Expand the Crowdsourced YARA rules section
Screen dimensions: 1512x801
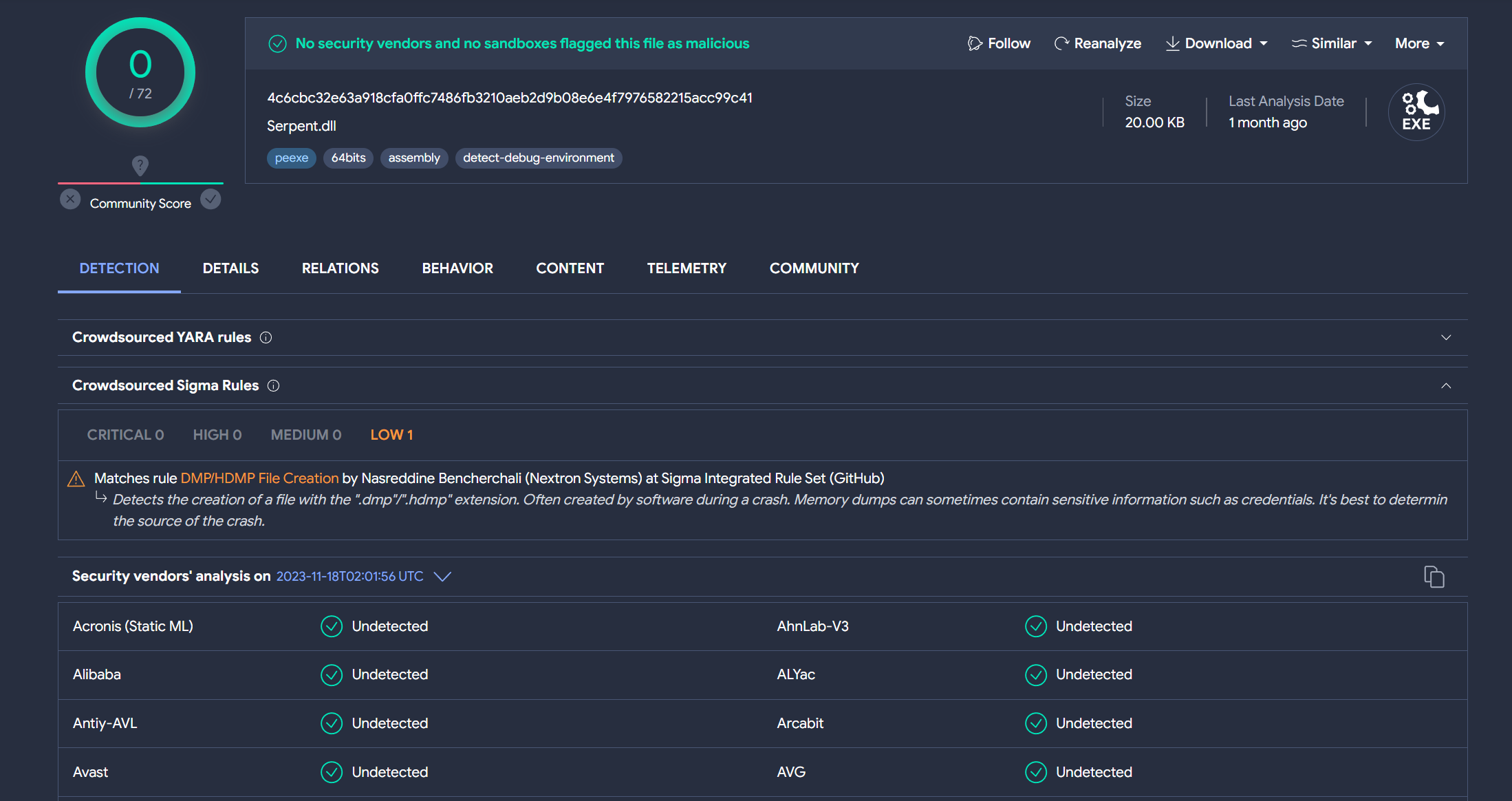[x=1446, y=337]
